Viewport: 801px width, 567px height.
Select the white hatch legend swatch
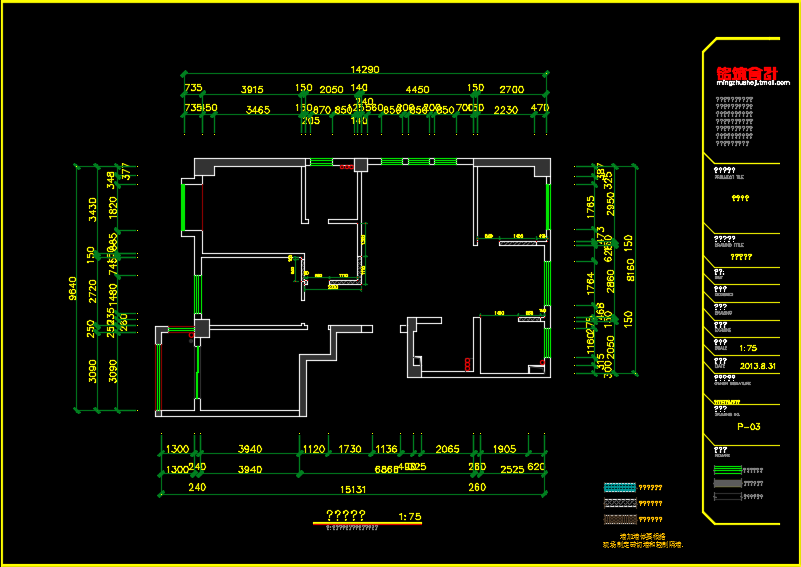click(620, 503)
